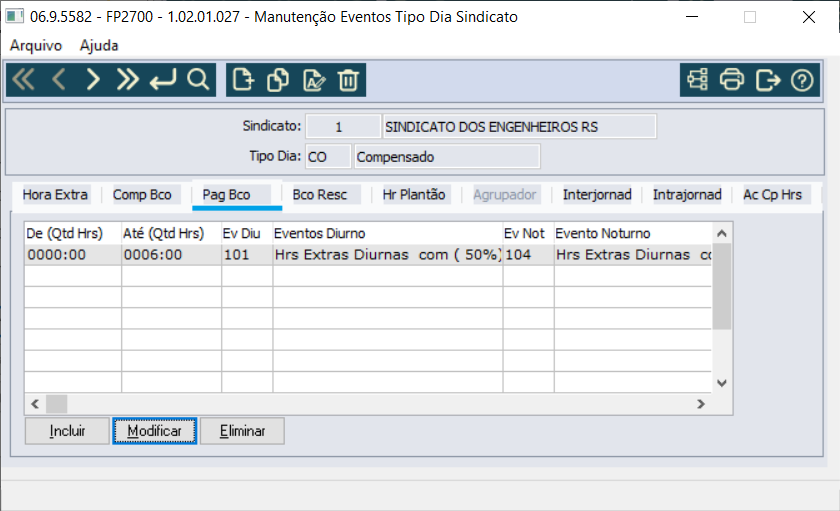Print using the printer icon
Viewport: 840px width, 511px height.
pyautogui.click(x=732, y=80)
